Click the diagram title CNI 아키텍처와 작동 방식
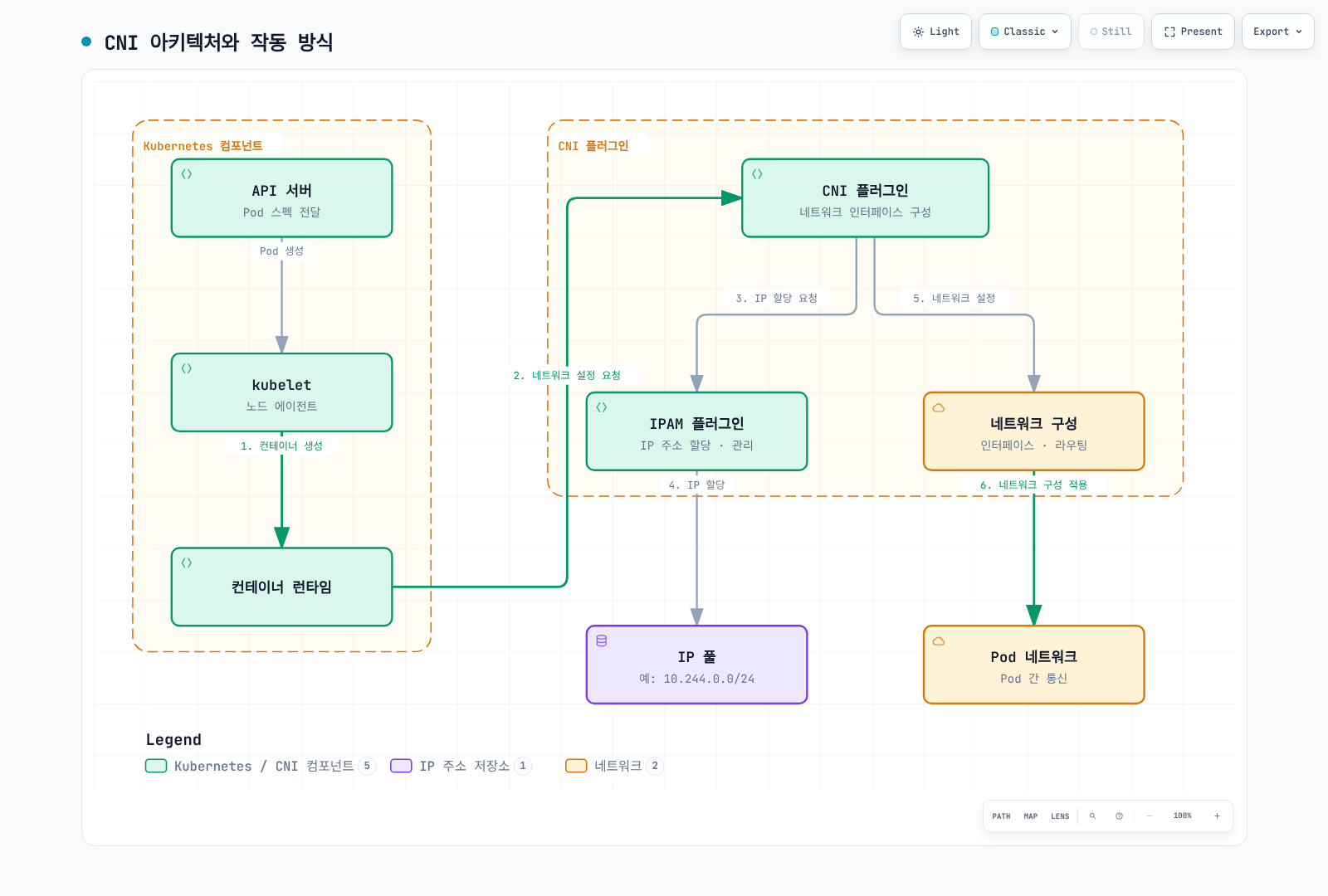The image size is (1328, 896). tap(218, 42)
